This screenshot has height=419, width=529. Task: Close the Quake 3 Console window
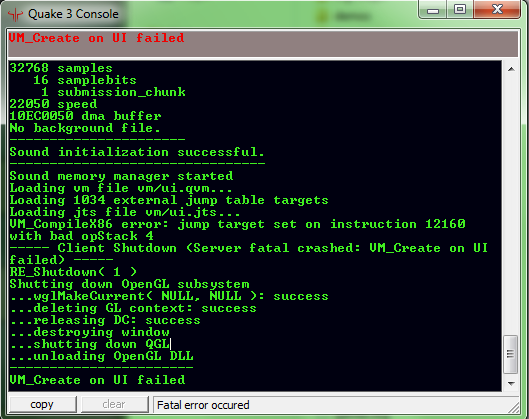click(497, 9)
